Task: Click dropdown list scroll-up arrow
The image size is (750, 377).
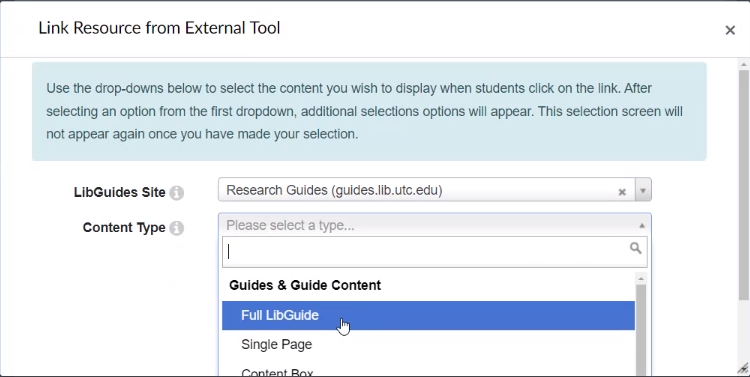Action: point(641,278)
